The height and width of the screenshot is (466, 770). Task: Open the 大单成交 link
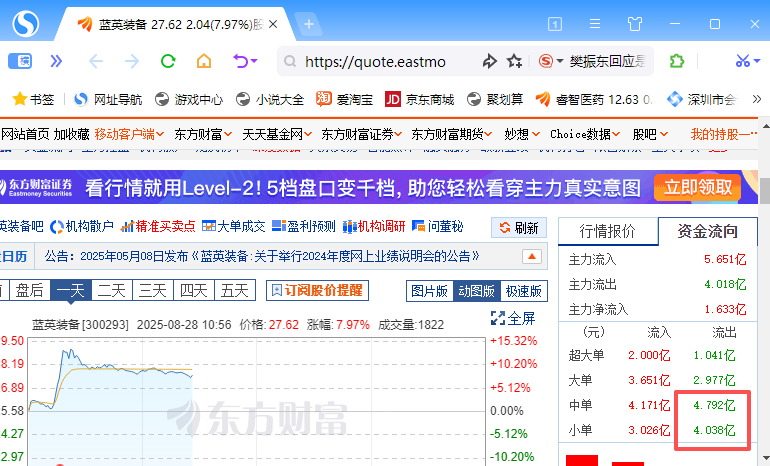pos(234,226)
